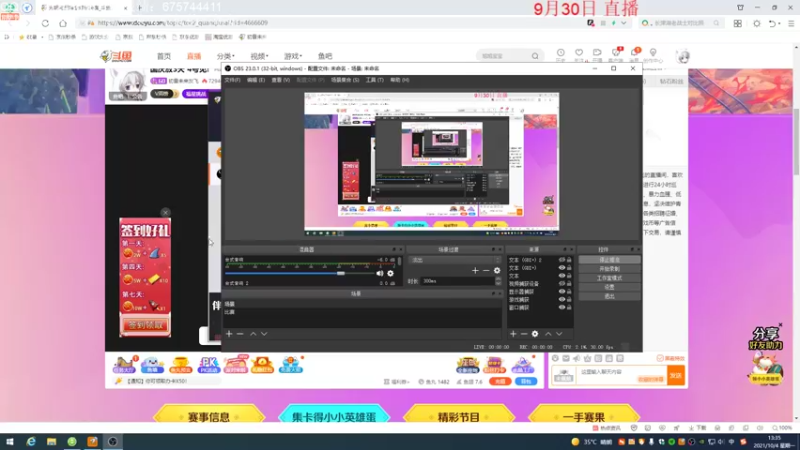This screenshot has width=800, height=450.
Task: Move selected scene down
Action: tap(264, 334)
